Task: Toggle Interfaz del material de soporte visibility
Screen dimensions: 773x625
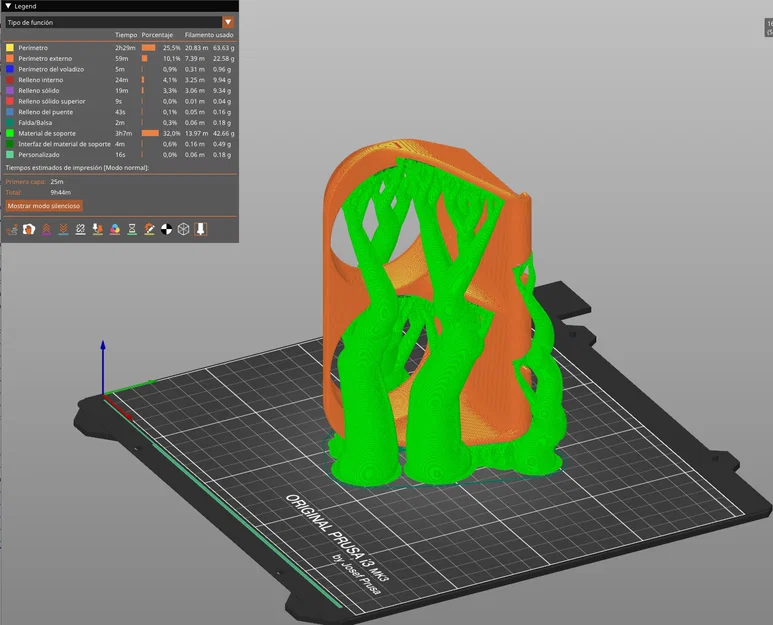Action: [x=120, y=144]
